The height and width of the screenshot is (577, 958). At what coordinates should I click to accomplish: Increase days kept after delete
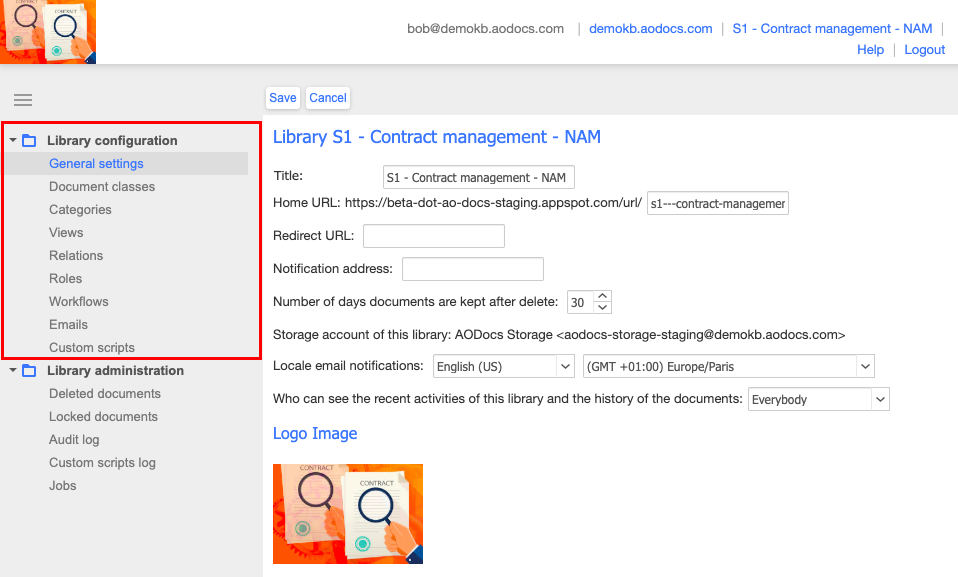coord(602,296)
